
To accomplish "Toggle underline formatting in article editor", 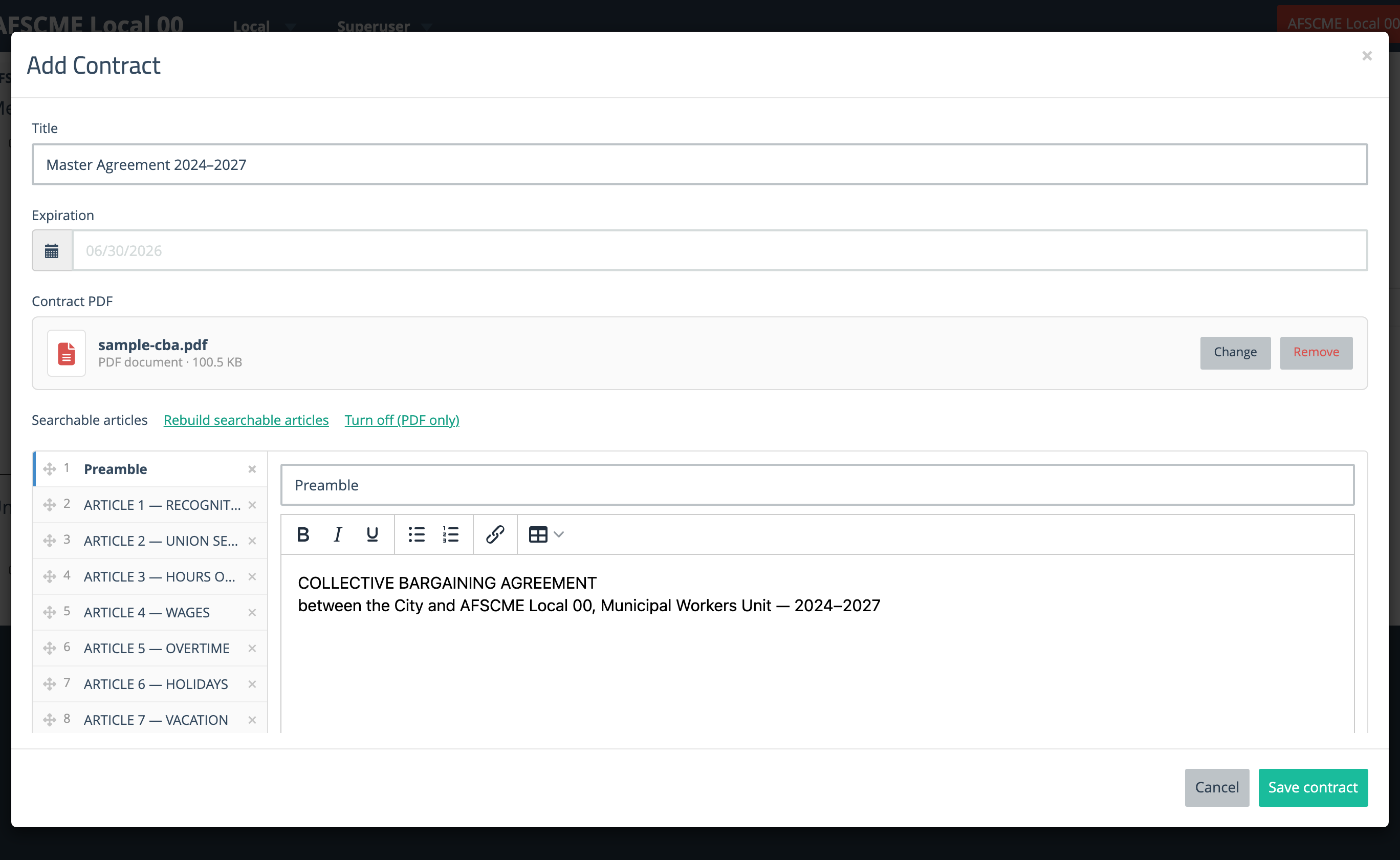I will (x=373, y=534).
